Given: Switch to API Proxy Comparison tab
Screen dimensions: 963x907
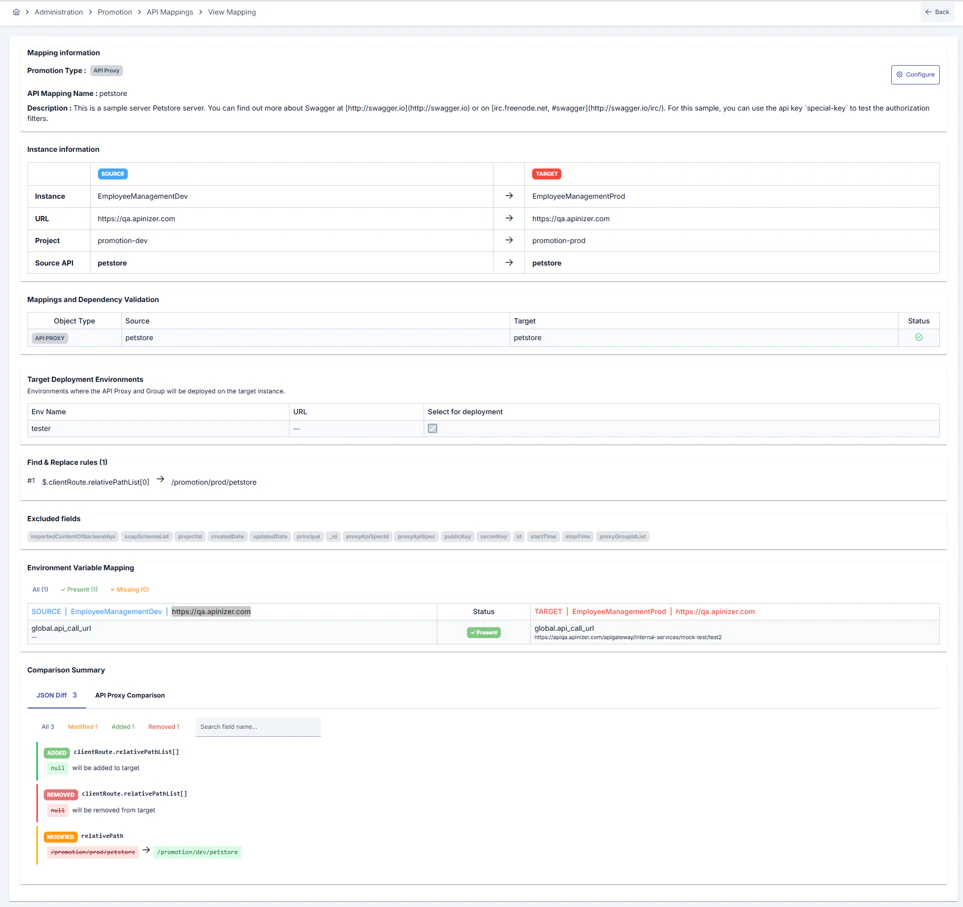Looking at the screenshot, I should pos(130,695).
